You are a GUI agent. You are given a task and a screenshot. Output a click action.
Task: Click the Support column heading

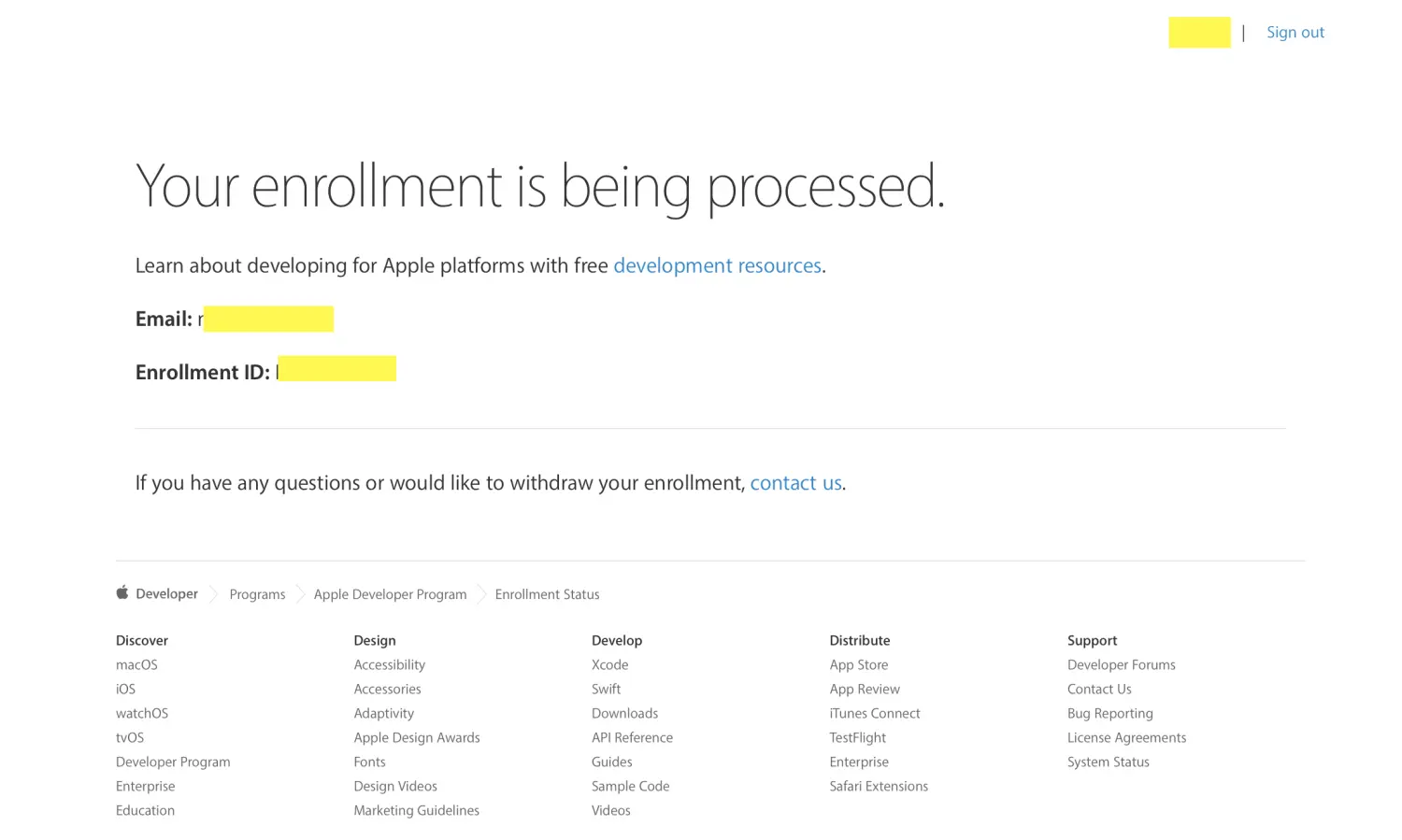pyautogui.click(x=1092, y=640)
